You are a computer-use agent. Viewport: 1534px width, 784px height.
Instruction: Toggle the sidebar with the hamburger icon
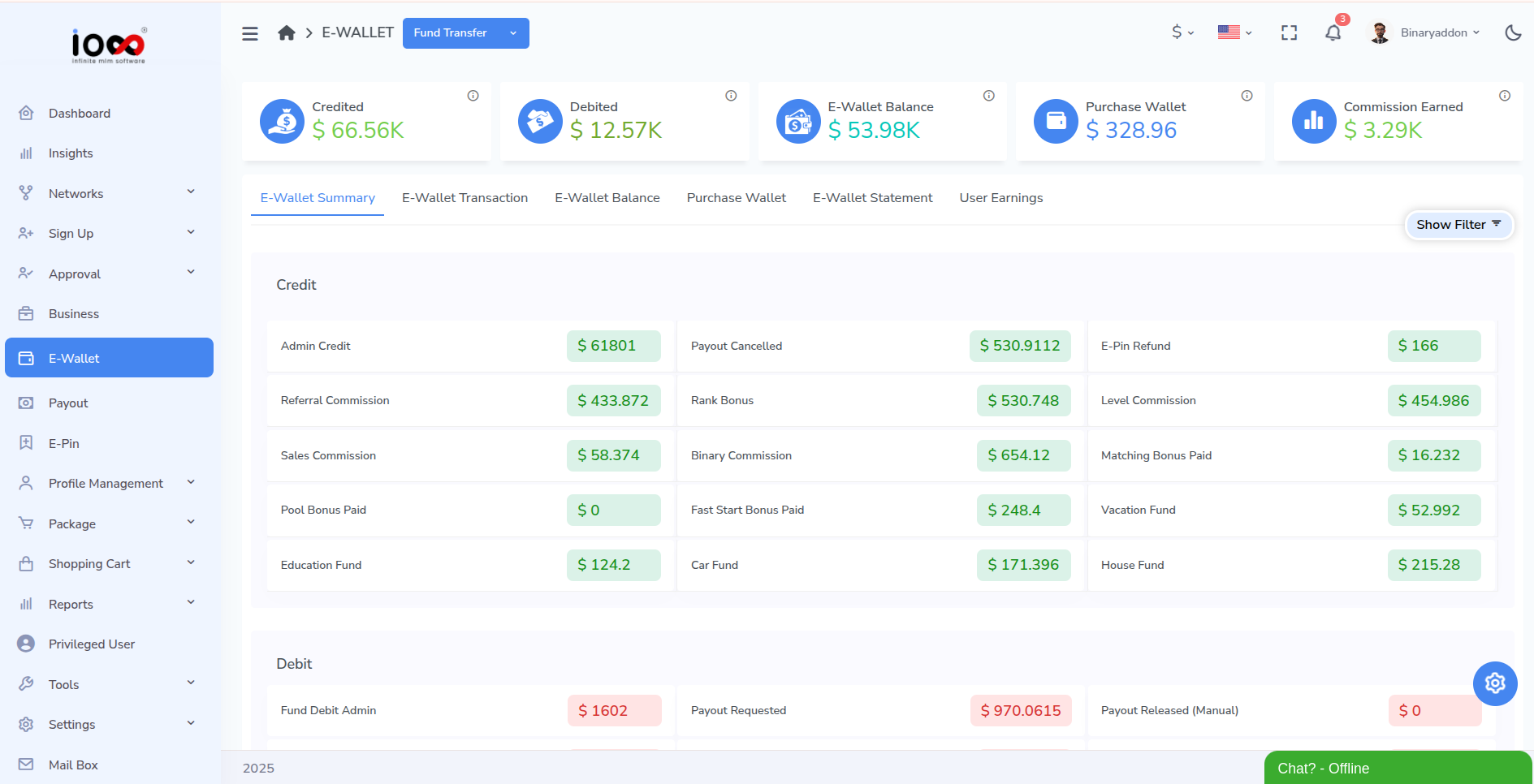[x=249, y=32]
